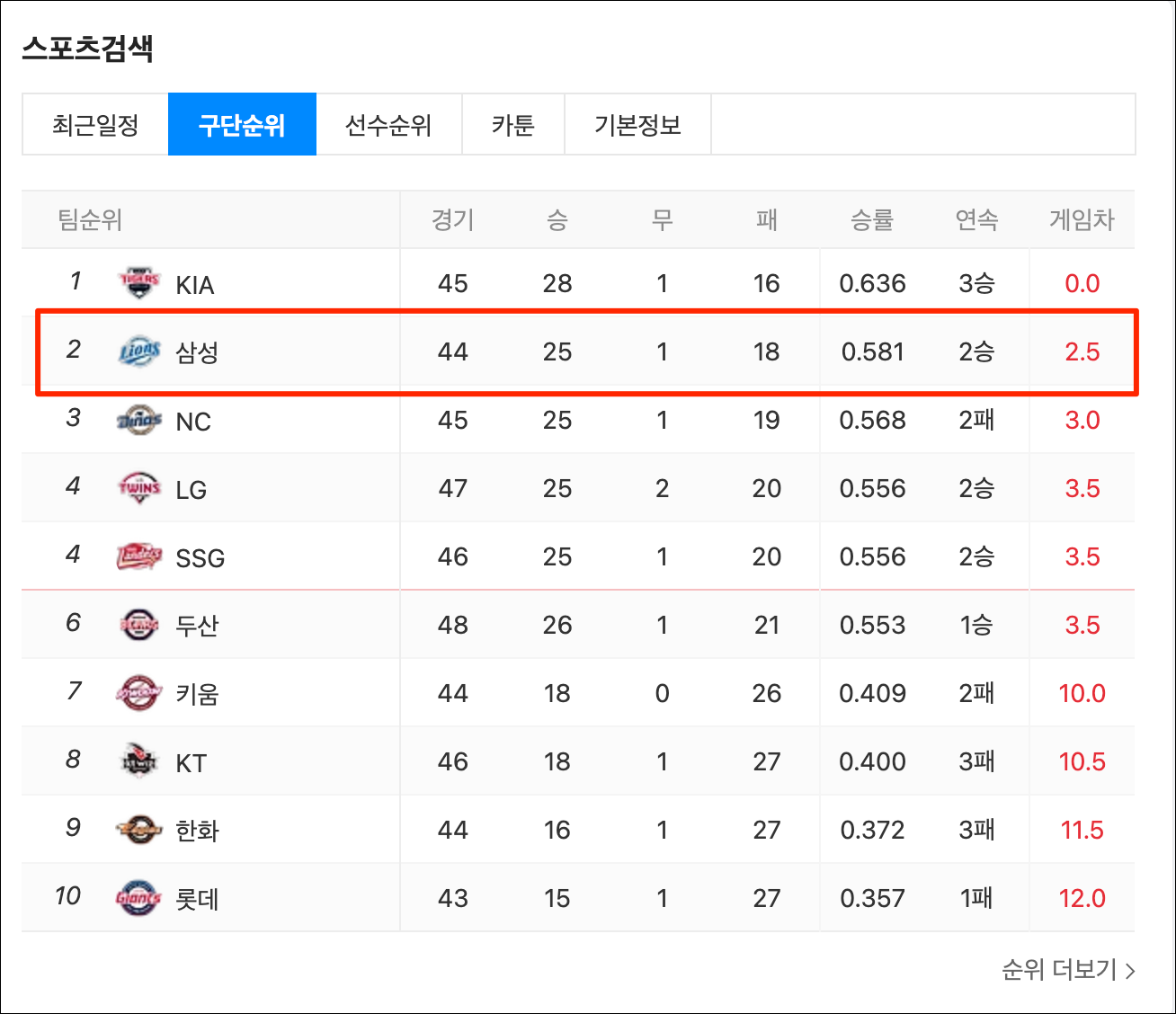Click the Samsung Lions team logo
1176x1014 pixels.
click(x=139, y=352)
